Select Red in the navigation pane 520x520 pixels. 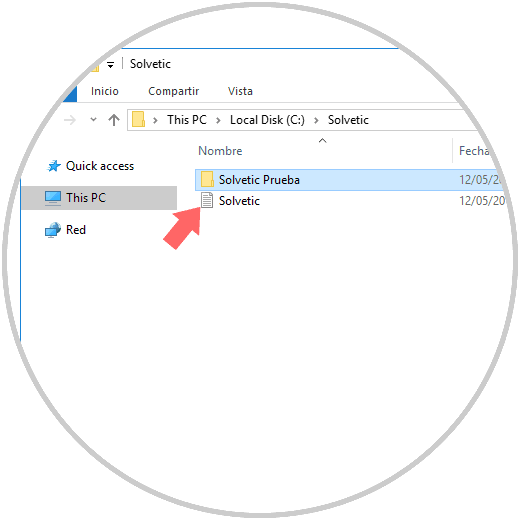coord(76,230)
